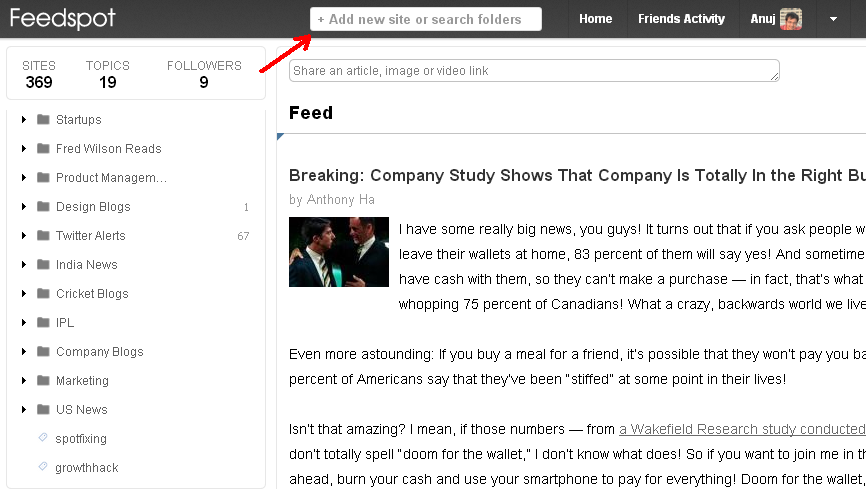Expand the Twitter Alerts folder arrow
The width and height of the screenshot is (866, 497).
[24, 236]
